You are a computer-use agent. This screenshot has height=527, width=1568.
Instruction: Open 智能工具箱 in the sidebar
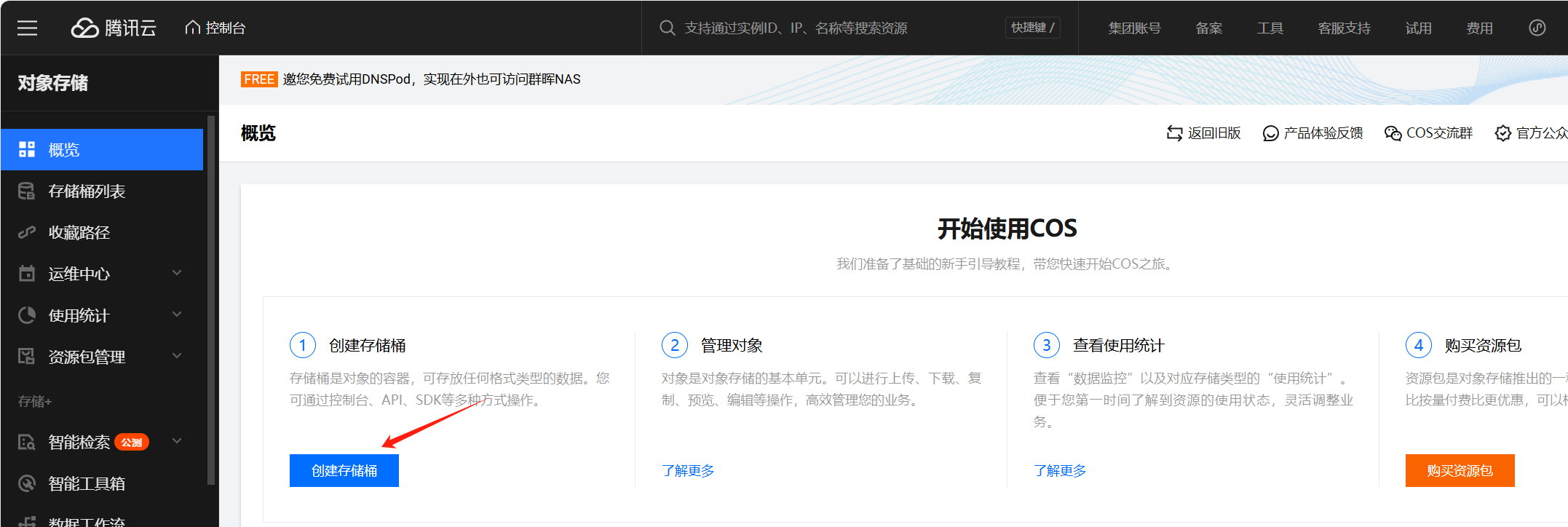tap(102, 483)
